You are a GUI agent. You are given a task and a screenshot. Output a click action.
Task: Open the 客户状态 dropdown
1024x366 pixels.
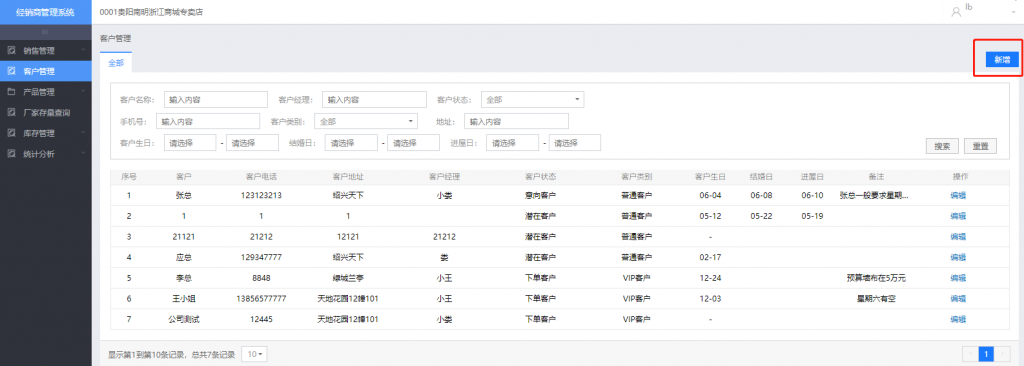click(532, 99)
